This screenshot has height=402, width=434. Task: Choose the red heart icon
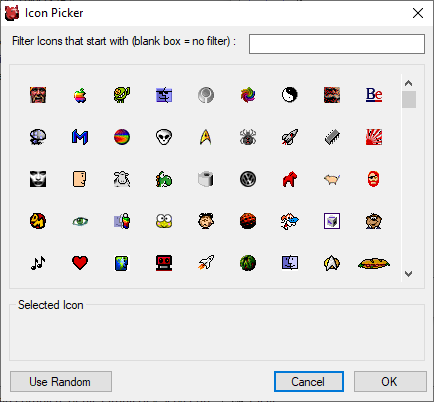tap(80, 263)
